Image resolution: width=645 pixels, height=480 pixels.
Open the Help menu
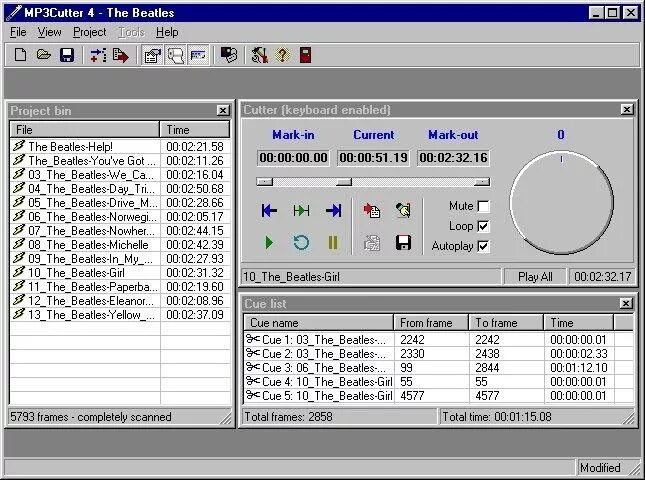tap(167, 32)
